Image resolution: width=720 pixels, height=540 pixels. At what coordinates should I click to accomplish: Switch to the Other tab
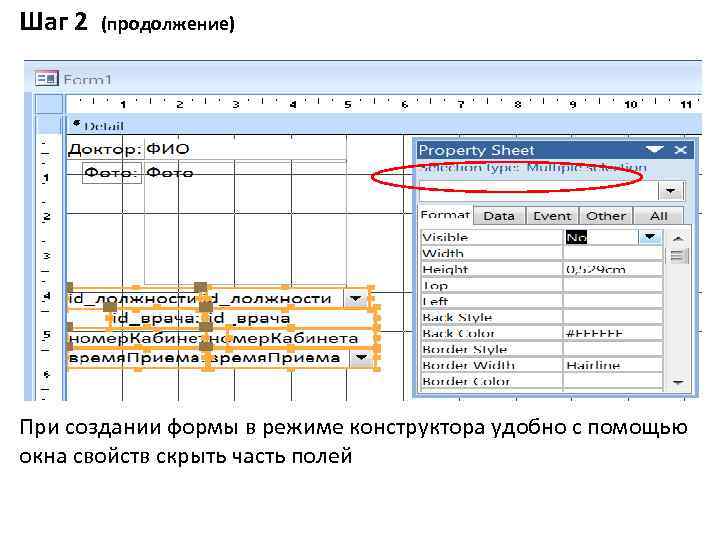(606, 216)
